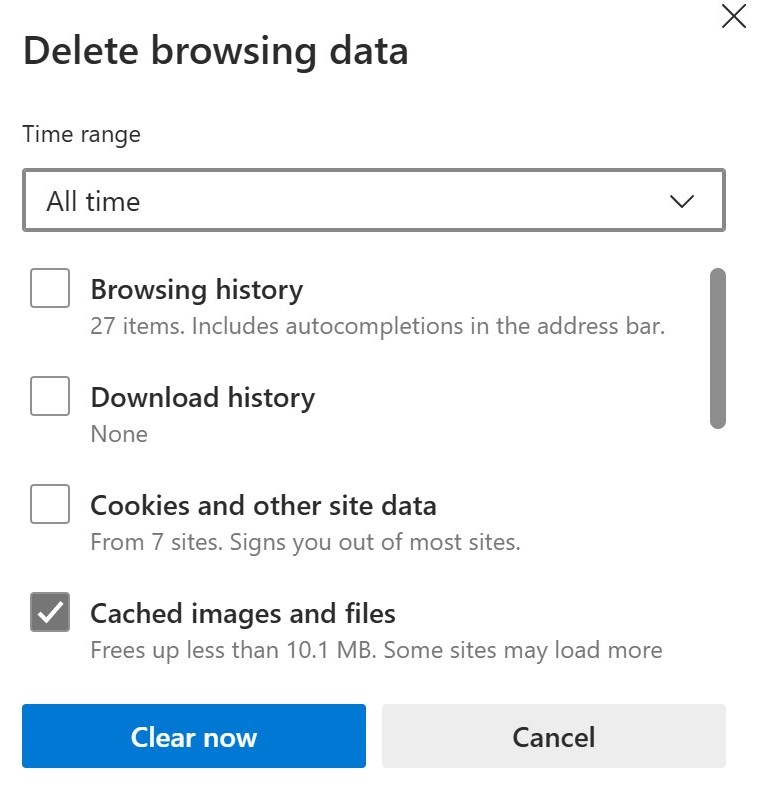Click the Delete browsing data heading
Viewport: 763px width, 790px height.
point(215,51)
